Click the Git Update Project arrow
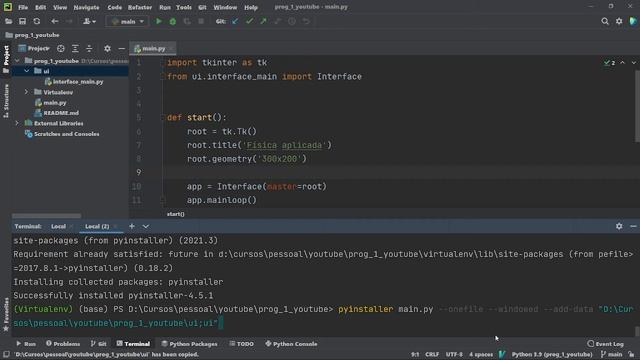The height and width of the screenshot is (360, 640). point(235,21)
